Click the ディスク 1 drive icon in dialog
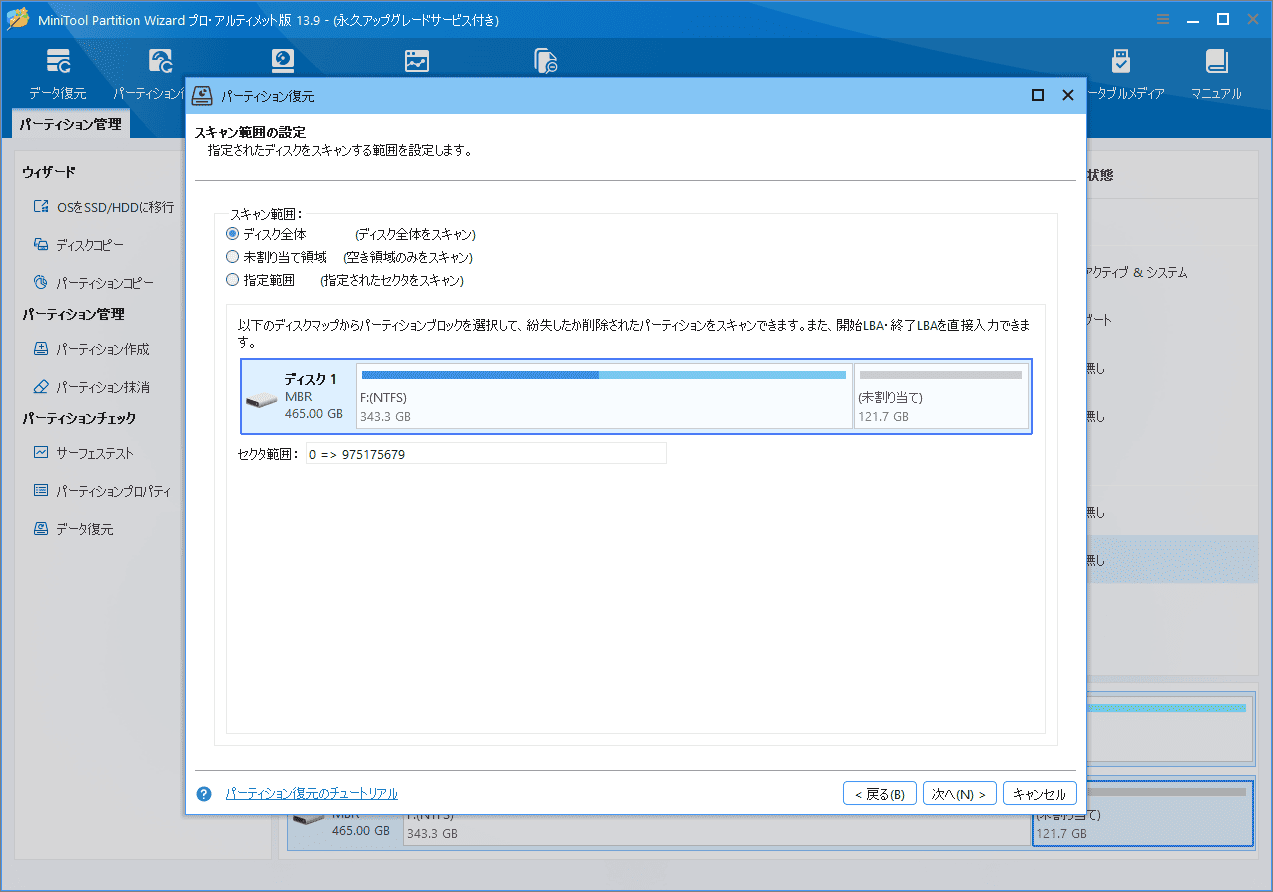Image resolution: width=1273 pixels, height=892 pixels. (x=262, y=400)
